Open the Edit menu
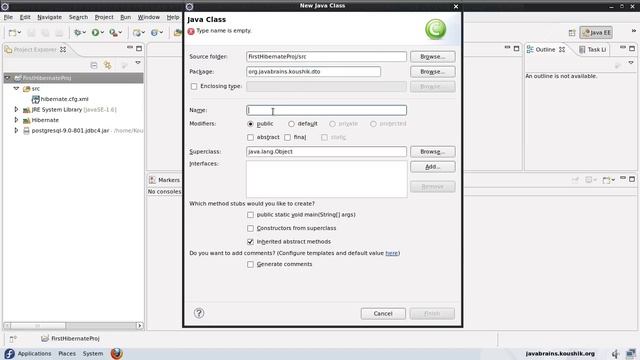The image size is (640, 360). coord(25,17)
